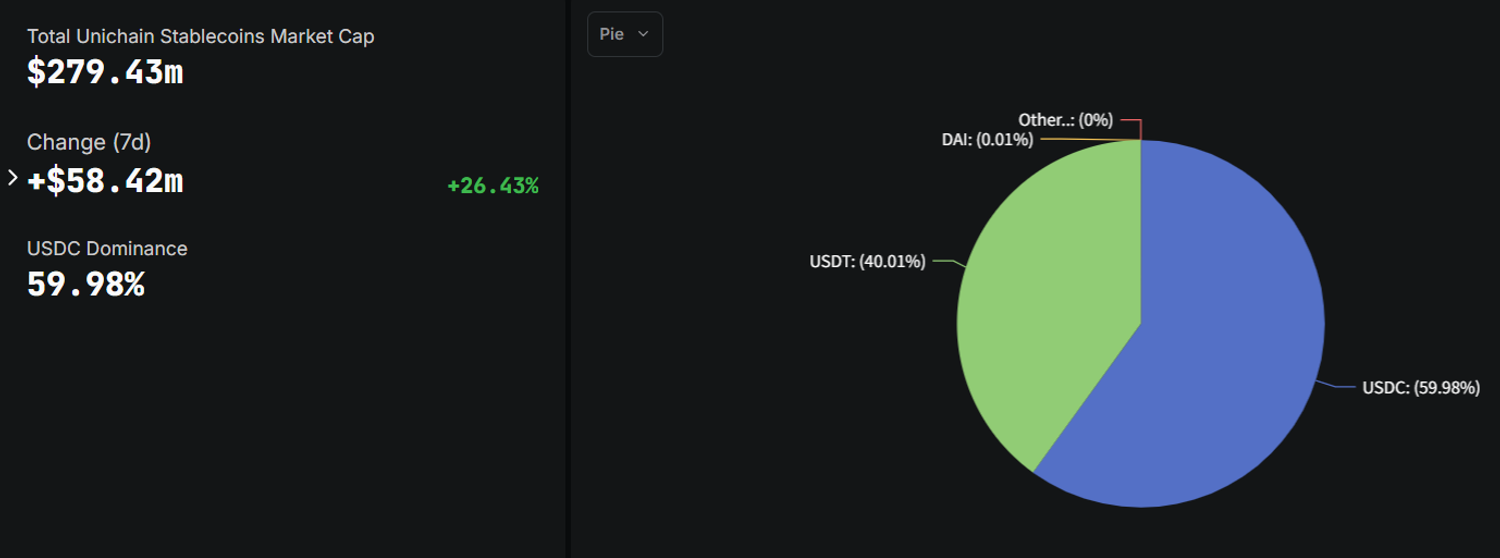
Task: Select the green USDT pie slice
Action: pos(1040,300)
